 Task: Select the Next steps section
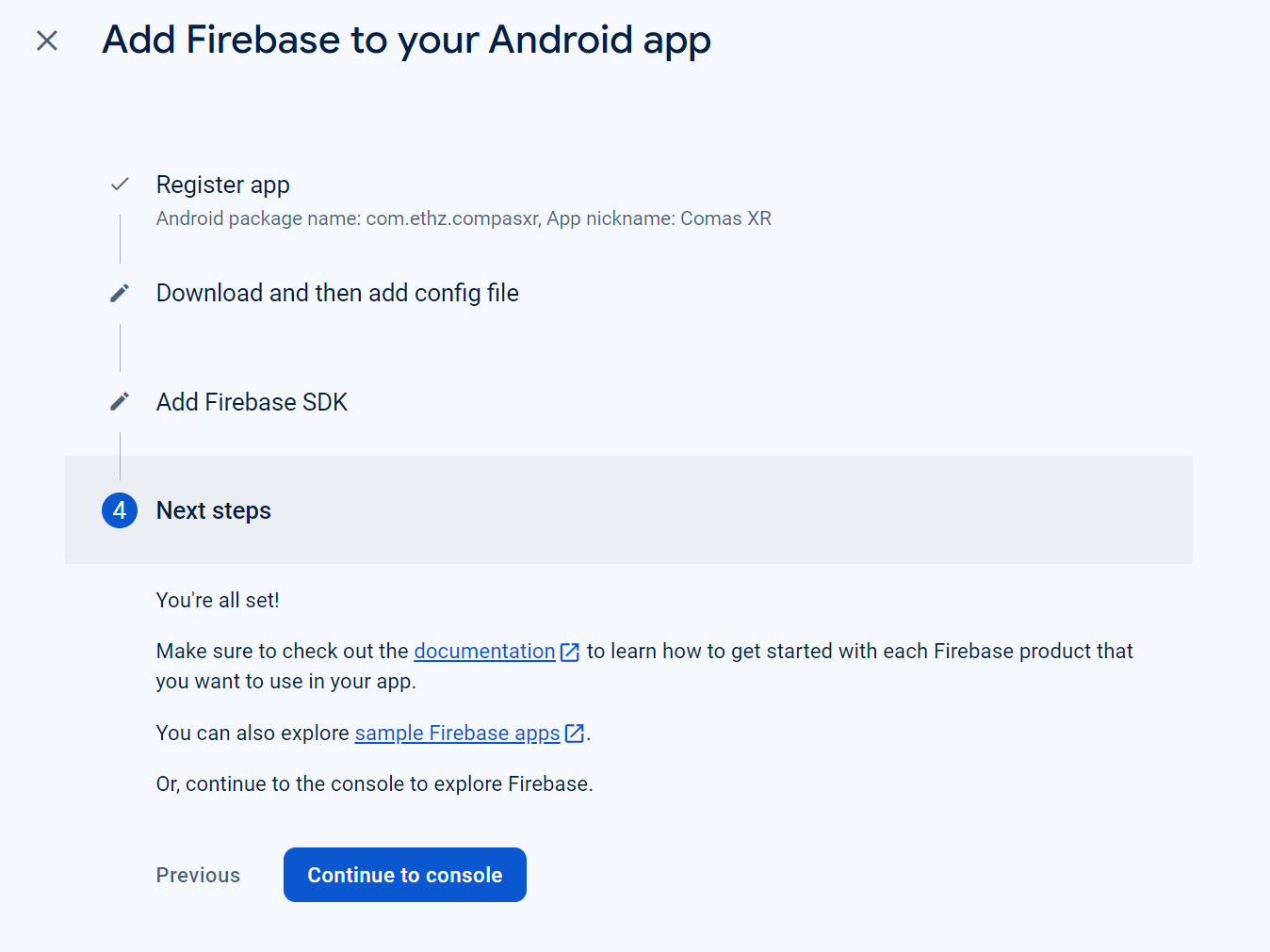point(213,509)
